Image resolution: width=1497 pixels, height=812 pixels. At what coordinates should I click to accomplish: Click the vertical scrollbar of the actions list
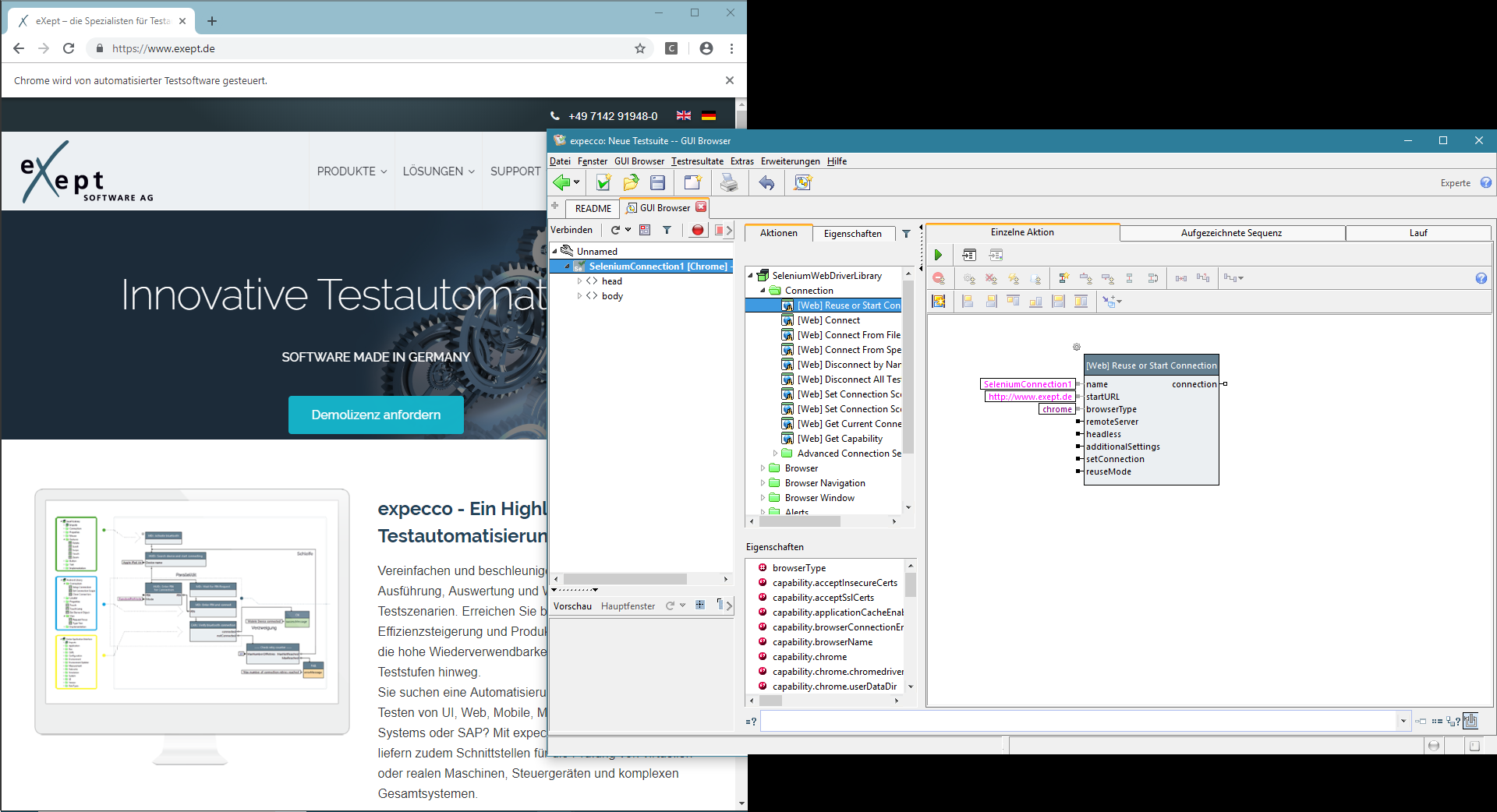point(908,366)
